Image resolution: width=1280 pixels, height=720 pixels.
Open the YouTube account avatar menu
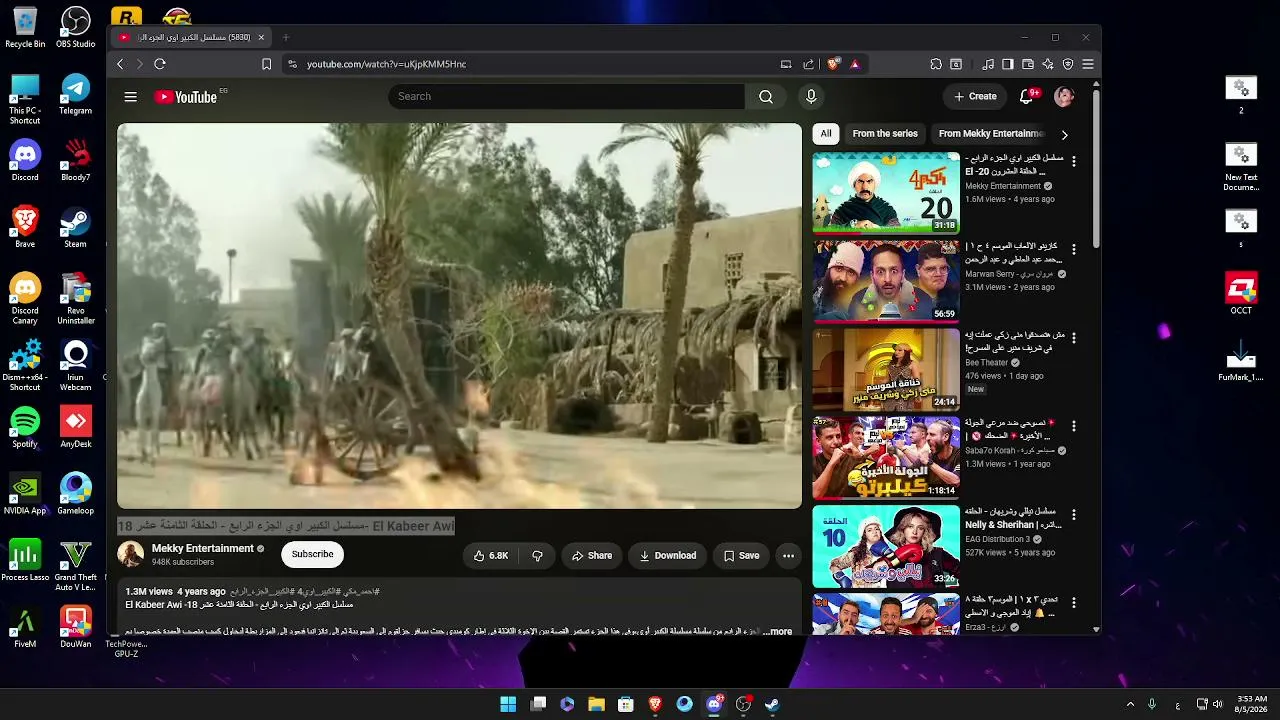(x=1064, y=97)
